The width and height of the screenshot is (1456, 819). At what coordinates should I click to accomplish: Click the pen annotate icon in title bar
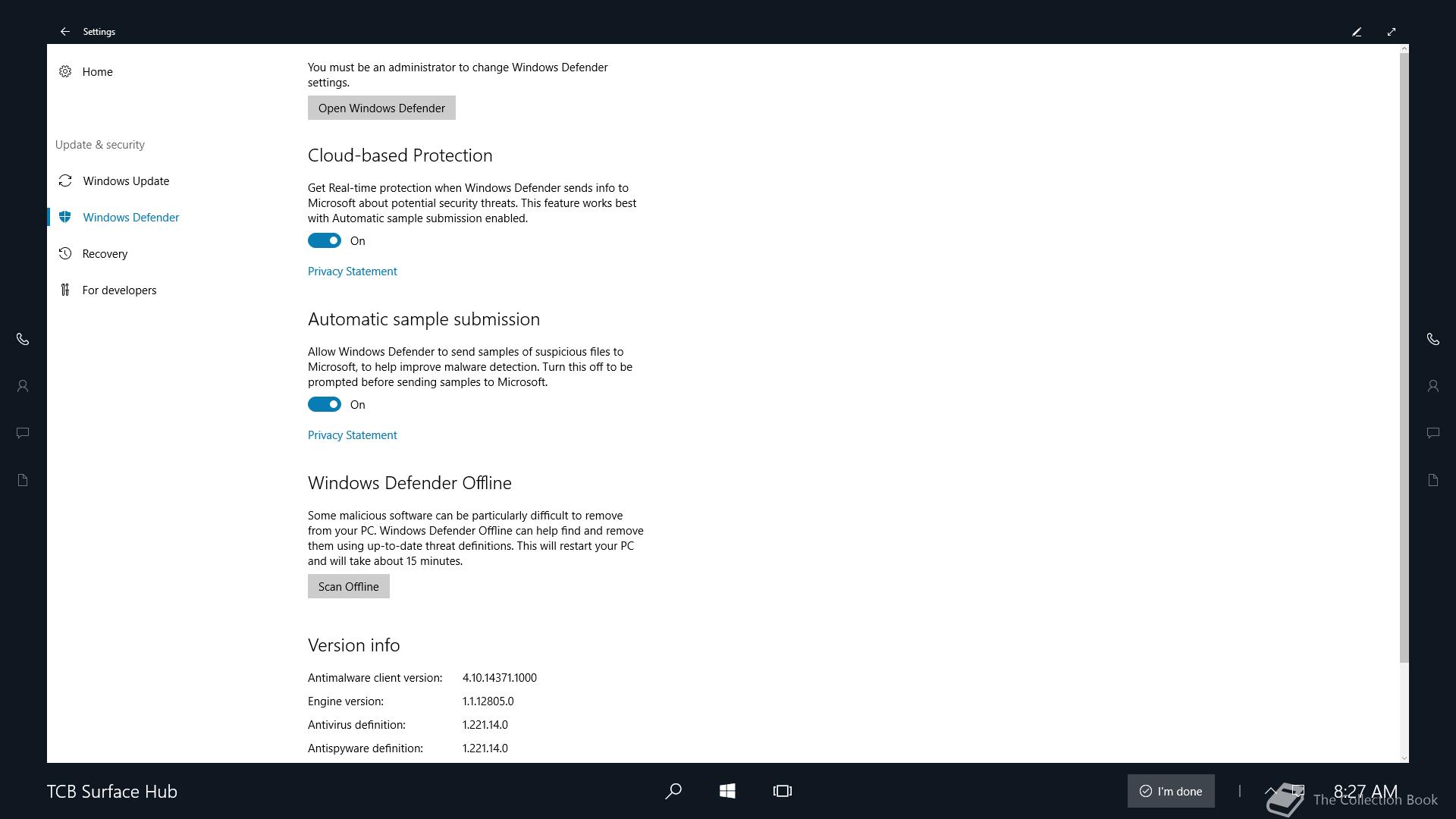tap(1357, 31)
